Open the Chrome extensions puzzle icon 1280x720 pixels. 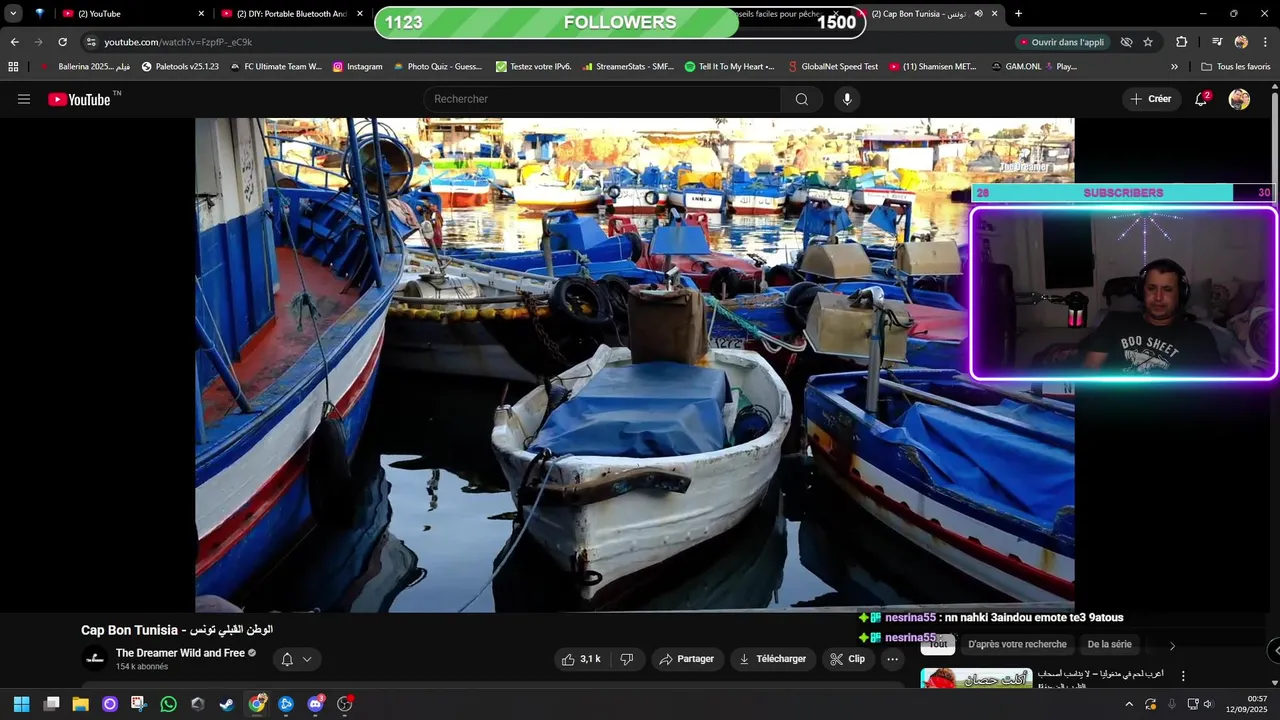point(1182,42)
